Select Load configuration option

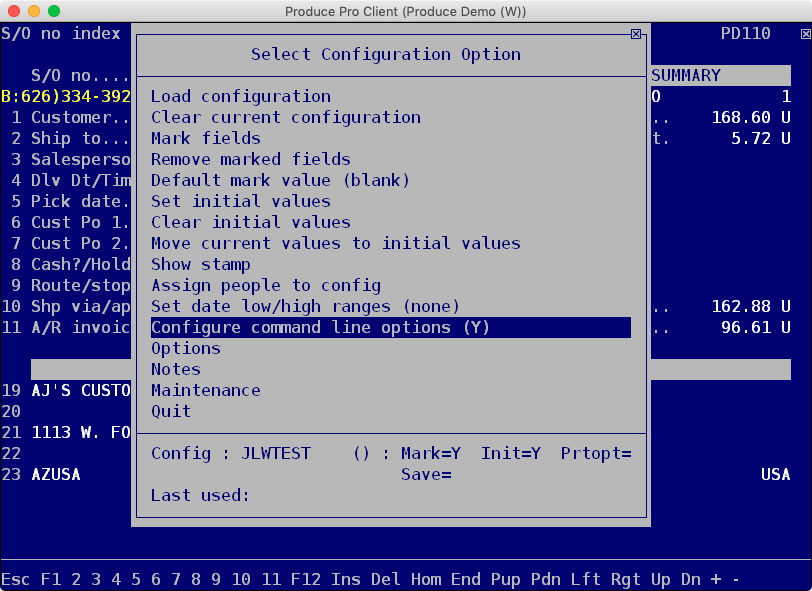(241, 96)
